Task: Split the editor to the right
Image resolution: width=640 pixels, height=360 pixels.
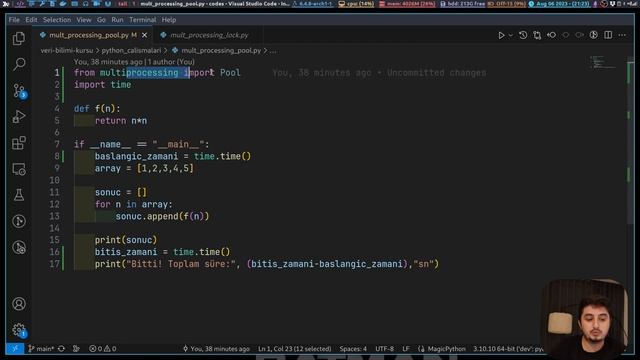Action: (x=608, y=35)
